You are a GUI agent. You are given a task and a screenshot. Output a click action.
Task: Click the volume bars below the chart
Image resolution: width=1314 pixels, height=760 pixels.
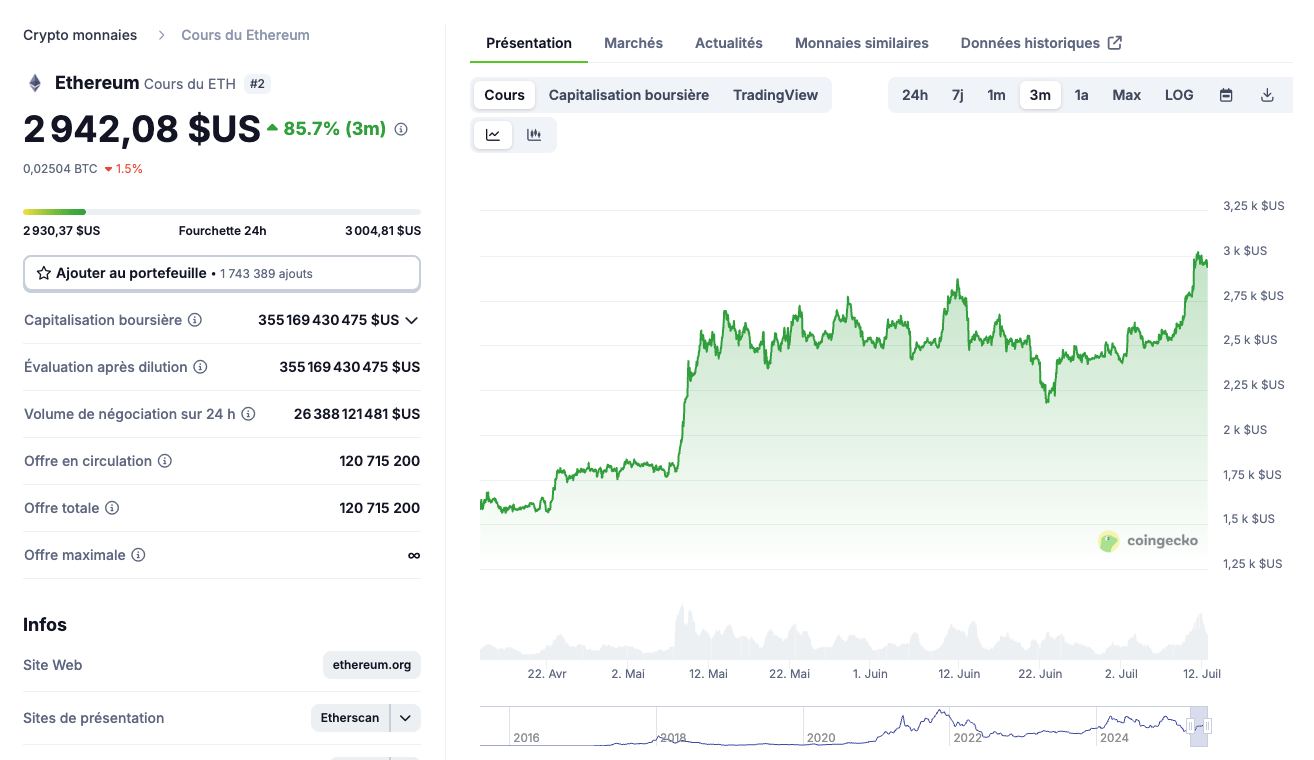click(x=844, y=632)
